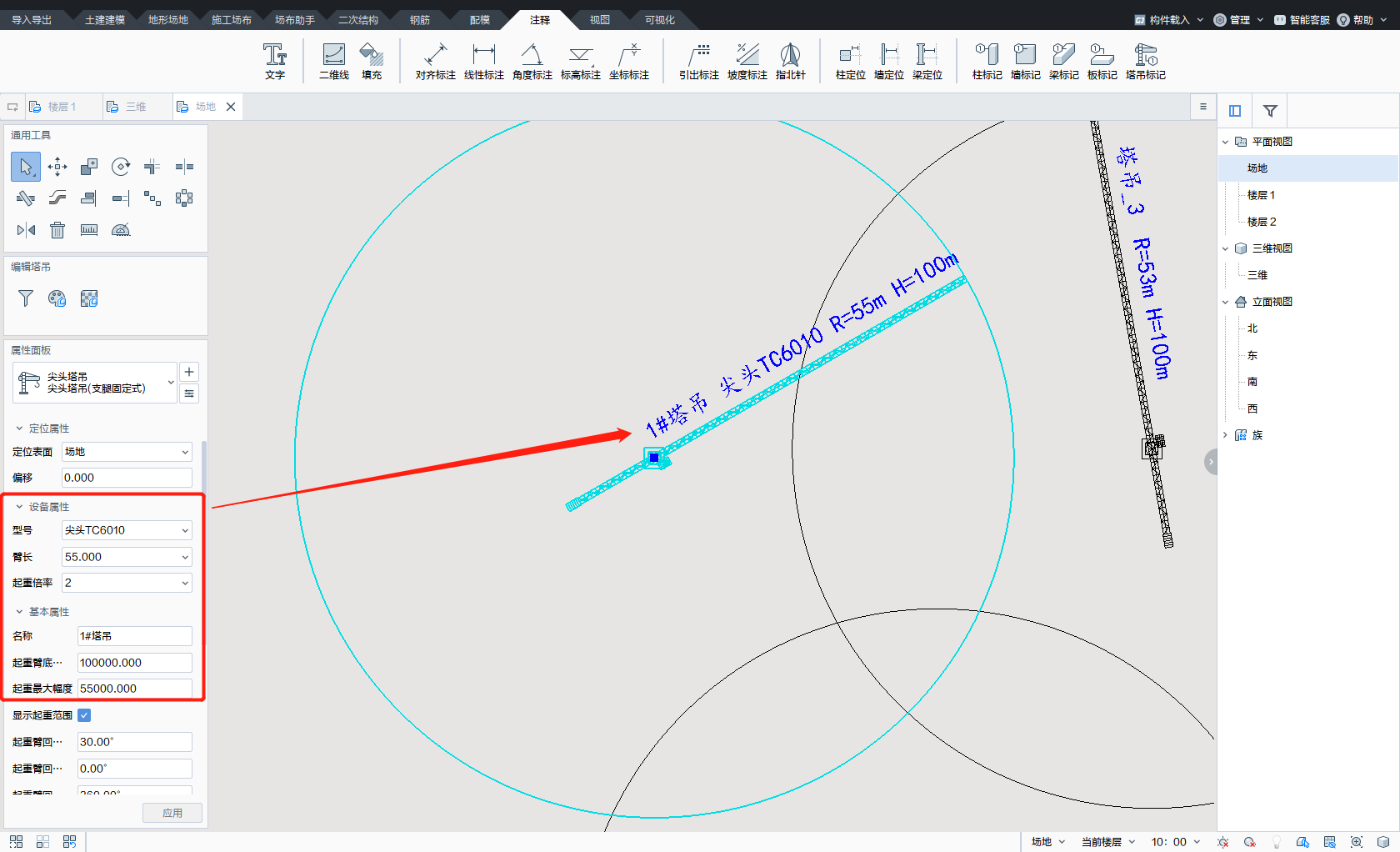Open the 起重倍率 dropdown
The width and height of the screenshot is (1400, 852).
tap(127, 583)
